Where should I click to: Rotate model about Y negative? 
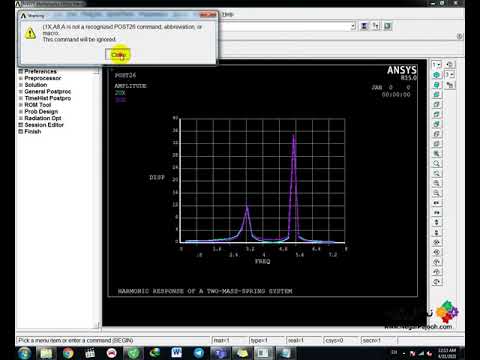437,262
